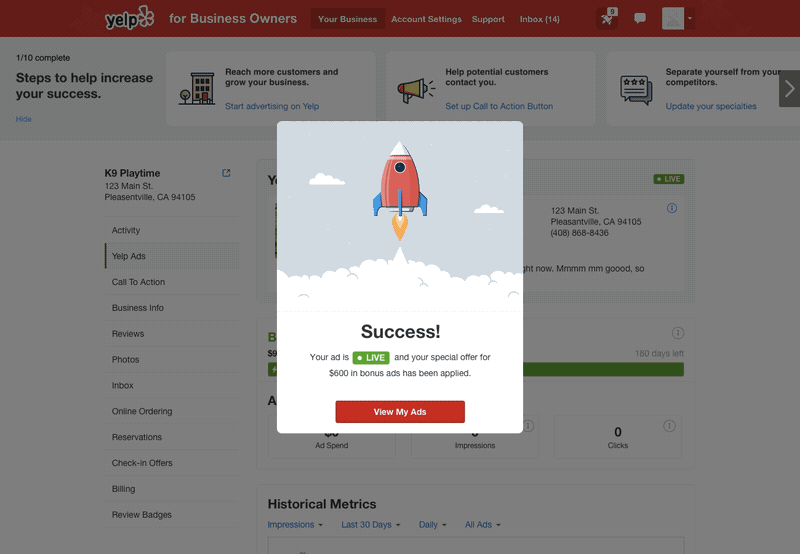This screenshot has height=554, width=800.
Task: Select Review Badges in the sidebar
Action: (172, 515)
